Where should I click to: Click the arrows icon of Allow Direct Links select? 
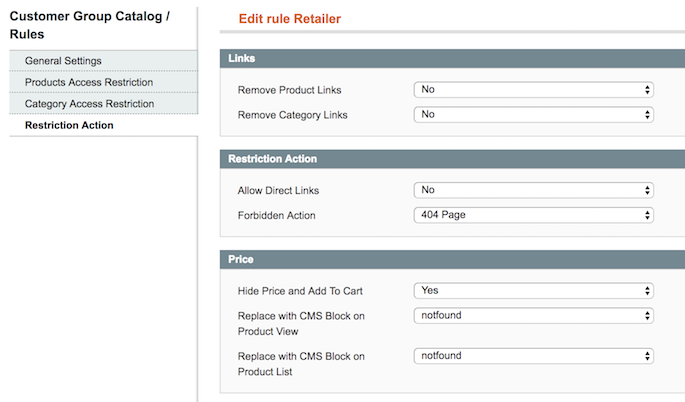tap(647, 191)
